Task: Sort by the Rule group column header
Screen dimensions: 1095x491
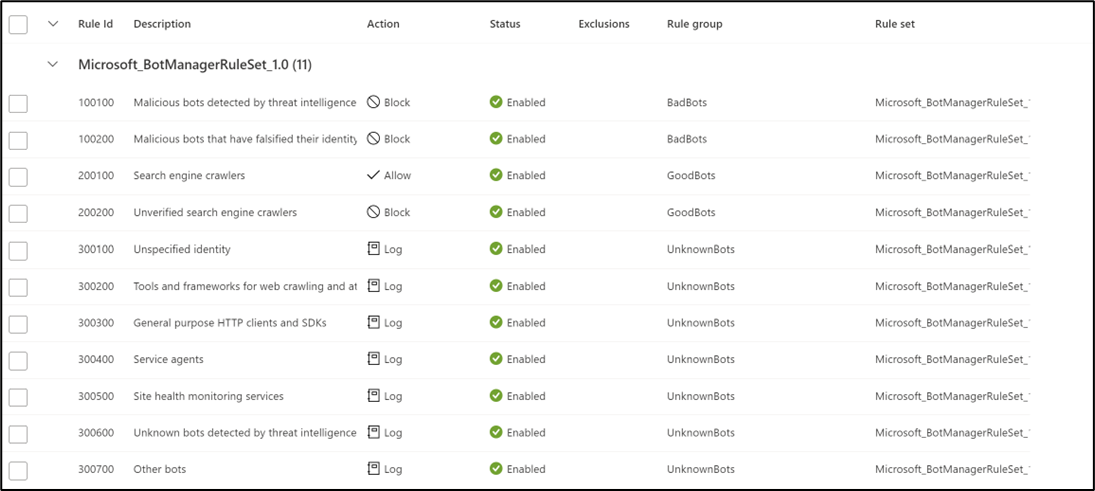Action: click(x=694, y=24)
